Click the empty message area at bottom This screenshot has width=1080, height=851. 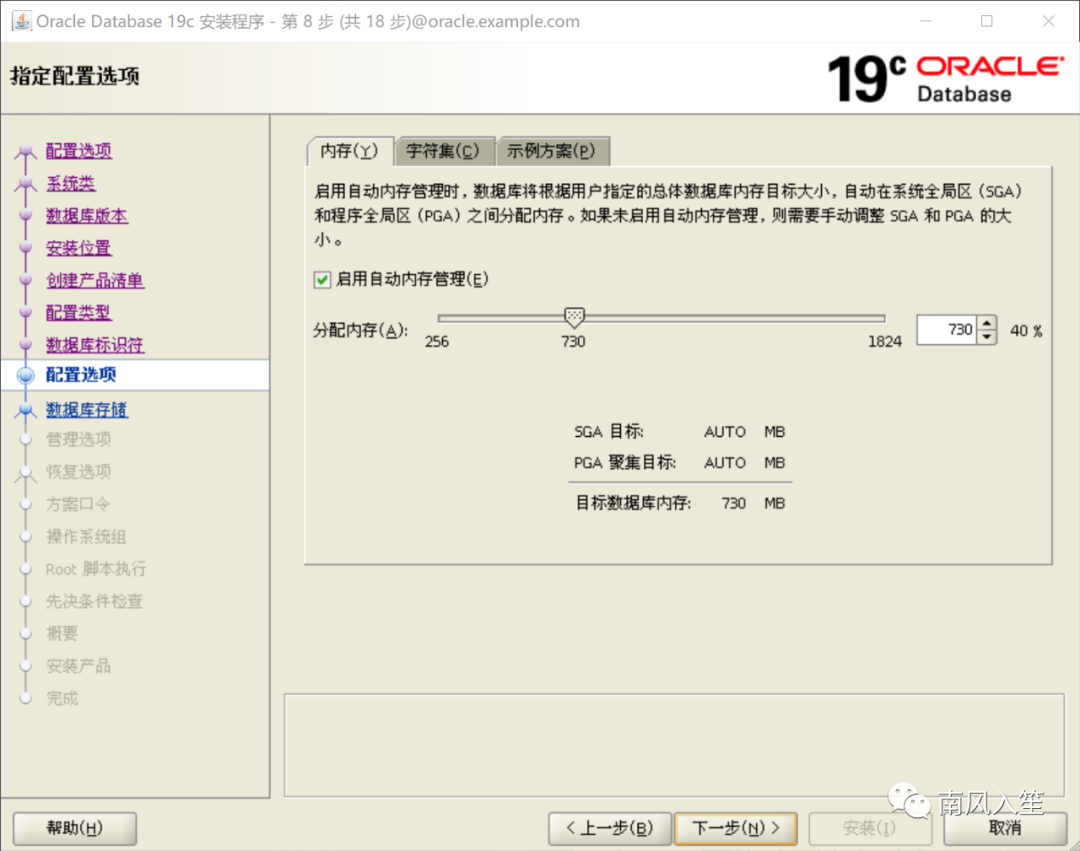(x=674, y=746)
